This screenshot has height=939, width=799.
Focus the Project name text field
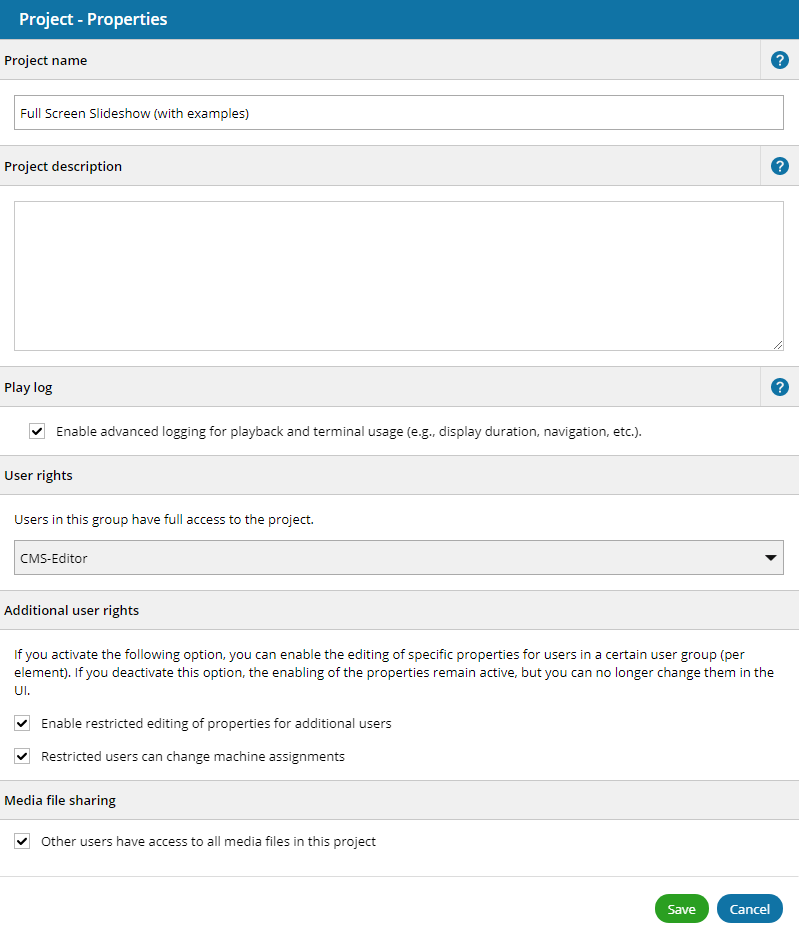[x=398, y=113]
